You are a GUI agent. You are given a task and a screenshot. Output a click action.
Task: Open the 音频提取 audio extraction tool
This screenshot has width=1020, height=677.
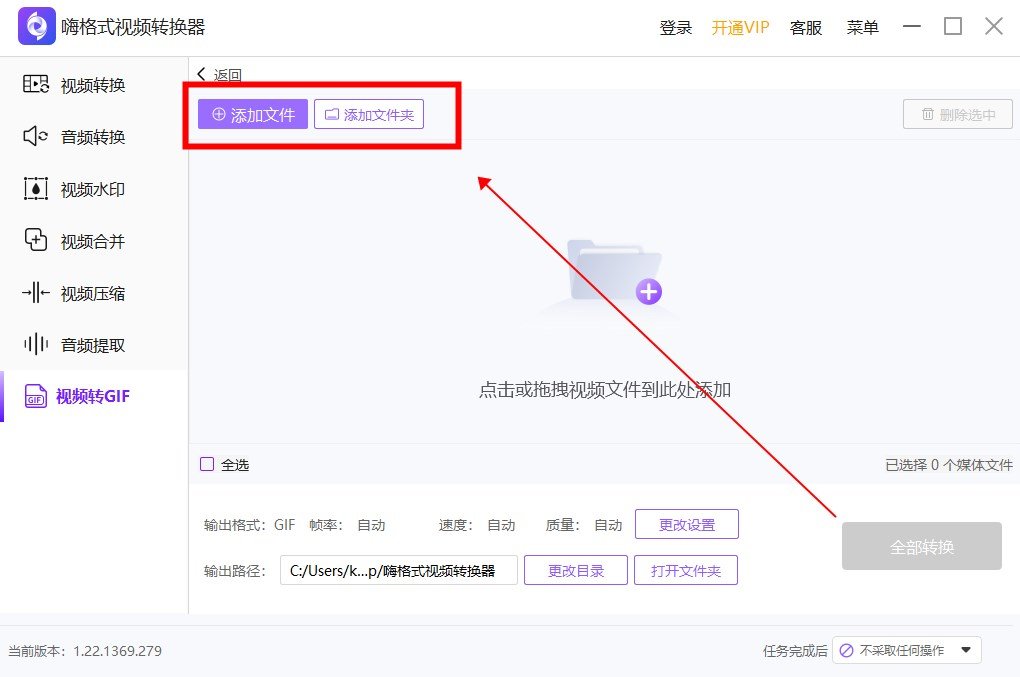85,344
